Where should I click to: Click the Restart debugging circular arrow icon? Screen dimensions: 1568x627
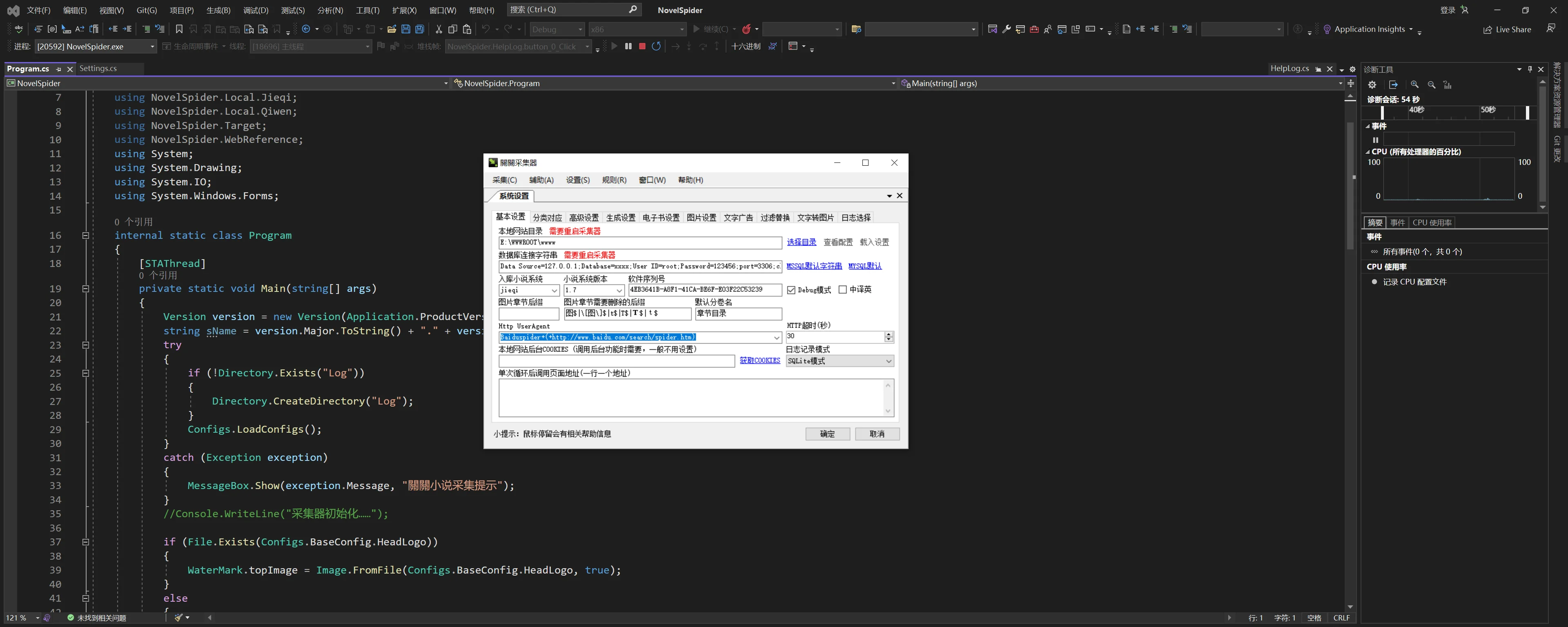click(x=656, y=46)
